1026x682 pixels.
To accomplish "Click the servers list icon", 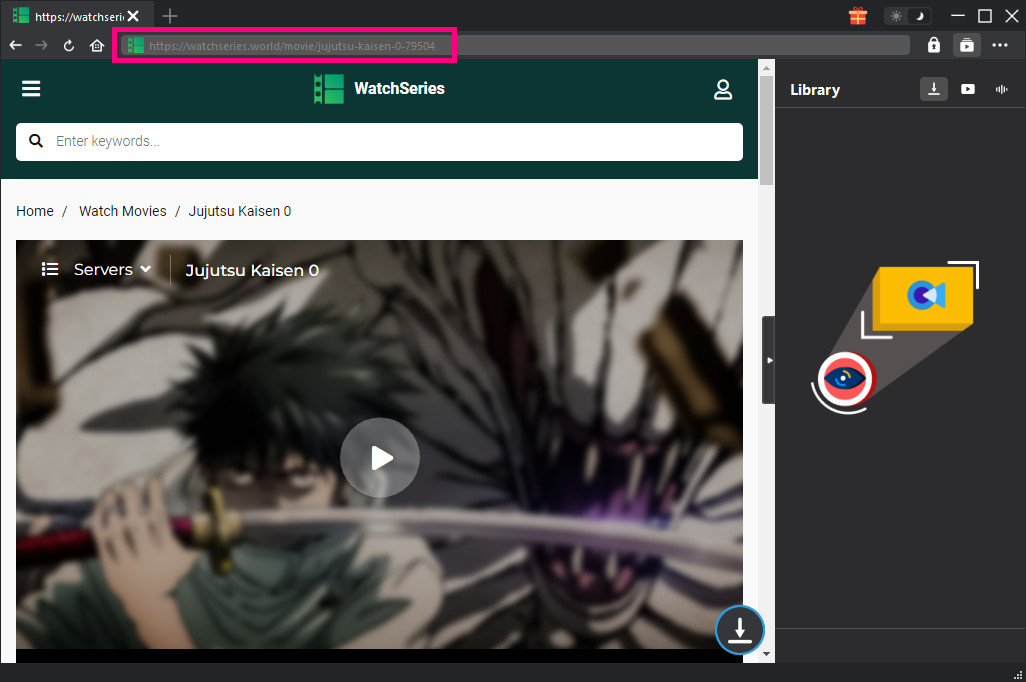I will (50, 269).
